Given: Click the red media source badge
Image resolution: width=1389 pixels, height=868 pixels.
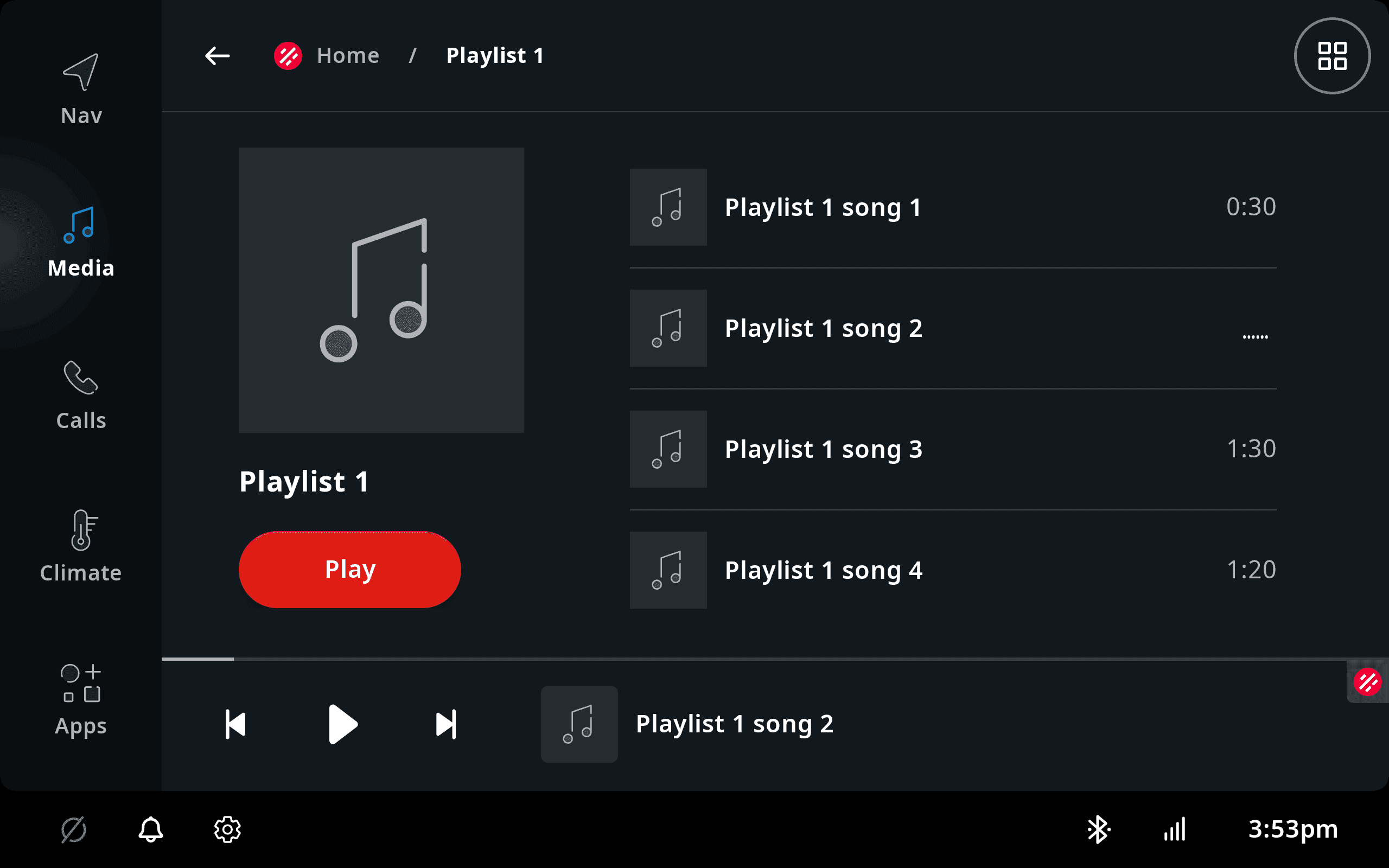Looking at the screenshot, I should coord(1367,682).
